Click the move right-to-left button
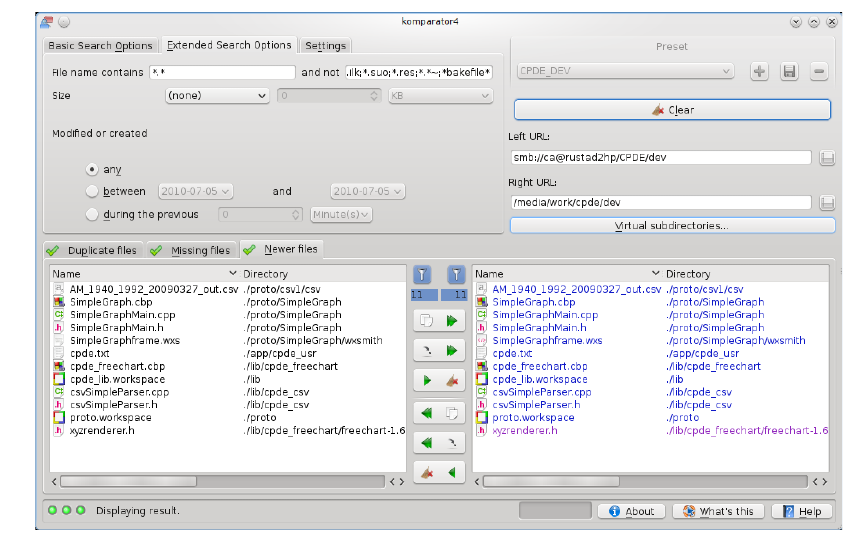Image resolution: width=867 pixels, height=534 pixels. pos(439,441)
